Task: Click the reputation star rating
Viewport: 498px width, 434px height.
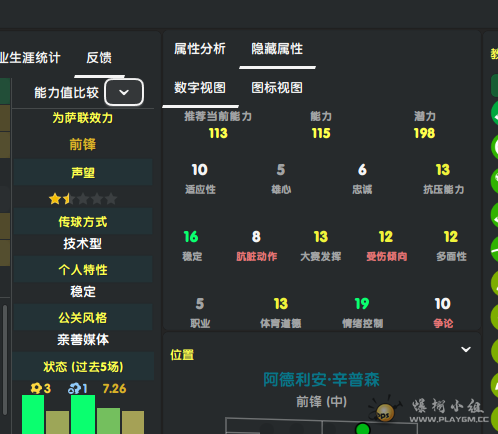Action: [x=83, y=199]
